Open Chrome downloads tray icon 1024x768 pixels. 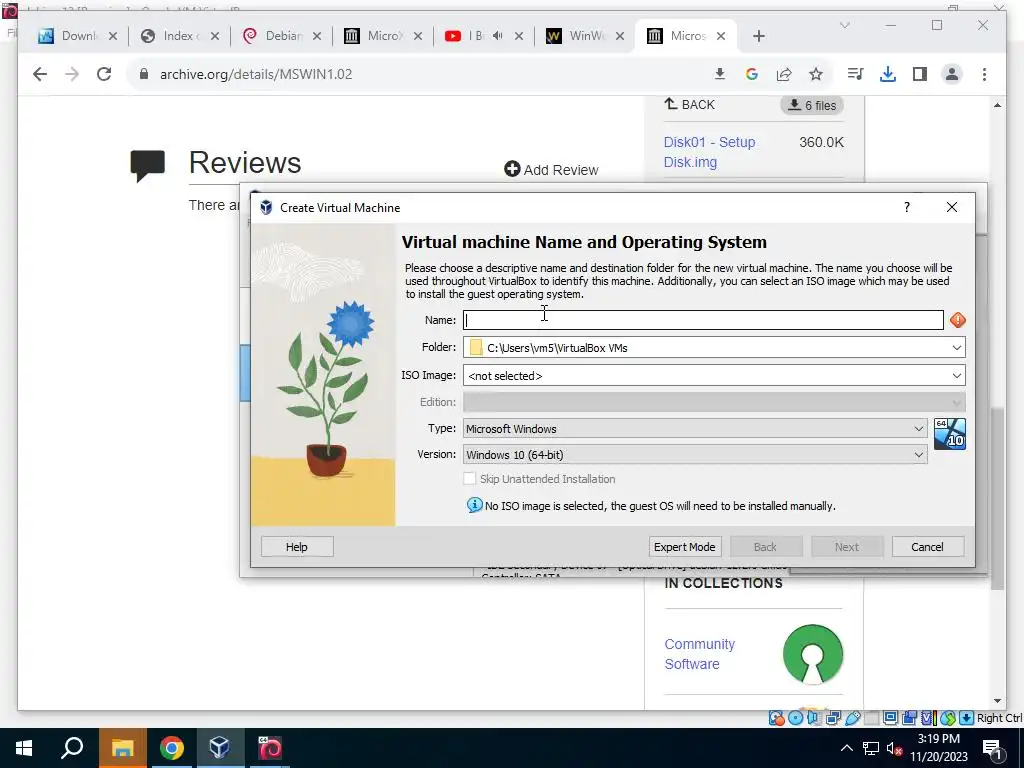click(x=888, y=74)
